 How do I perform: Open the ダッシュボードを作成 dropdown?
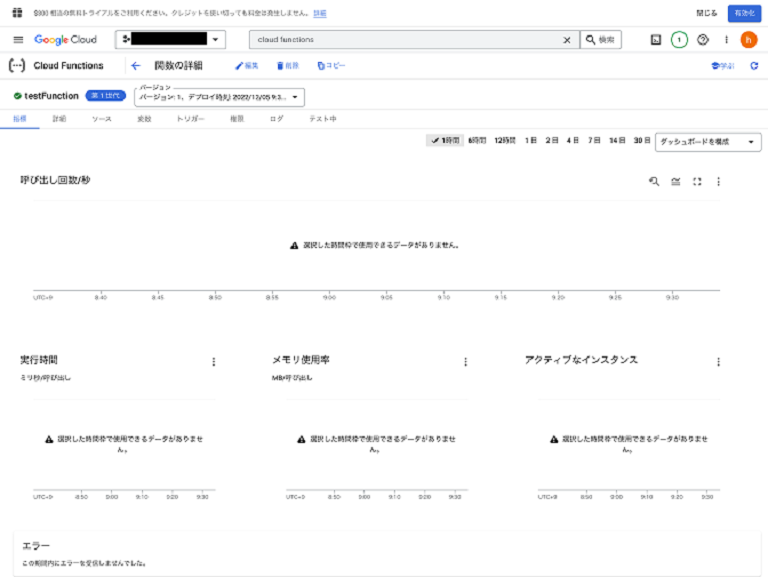tap(708, 142)
